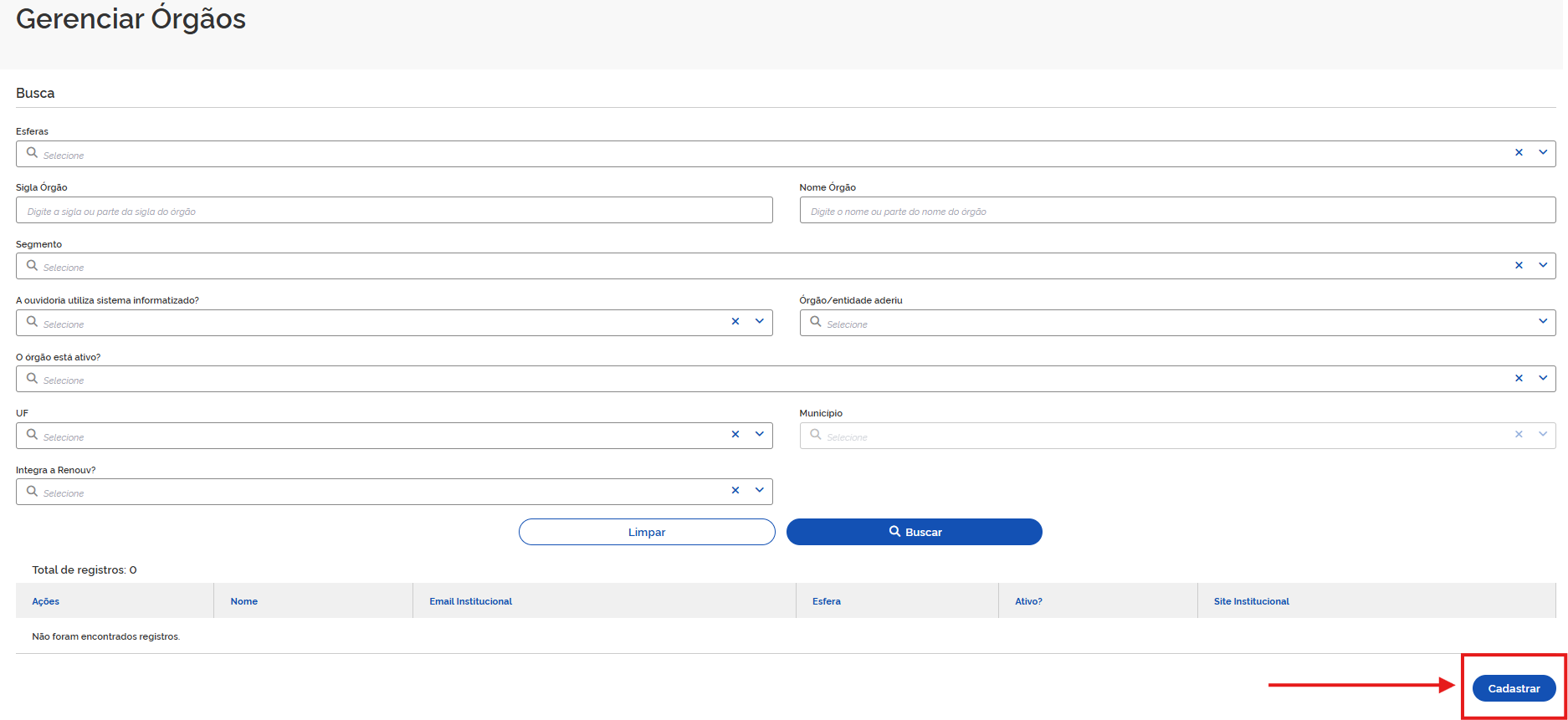
Task: Clear the 'O órgão está ativo?' X icon
Action: 1519,378
